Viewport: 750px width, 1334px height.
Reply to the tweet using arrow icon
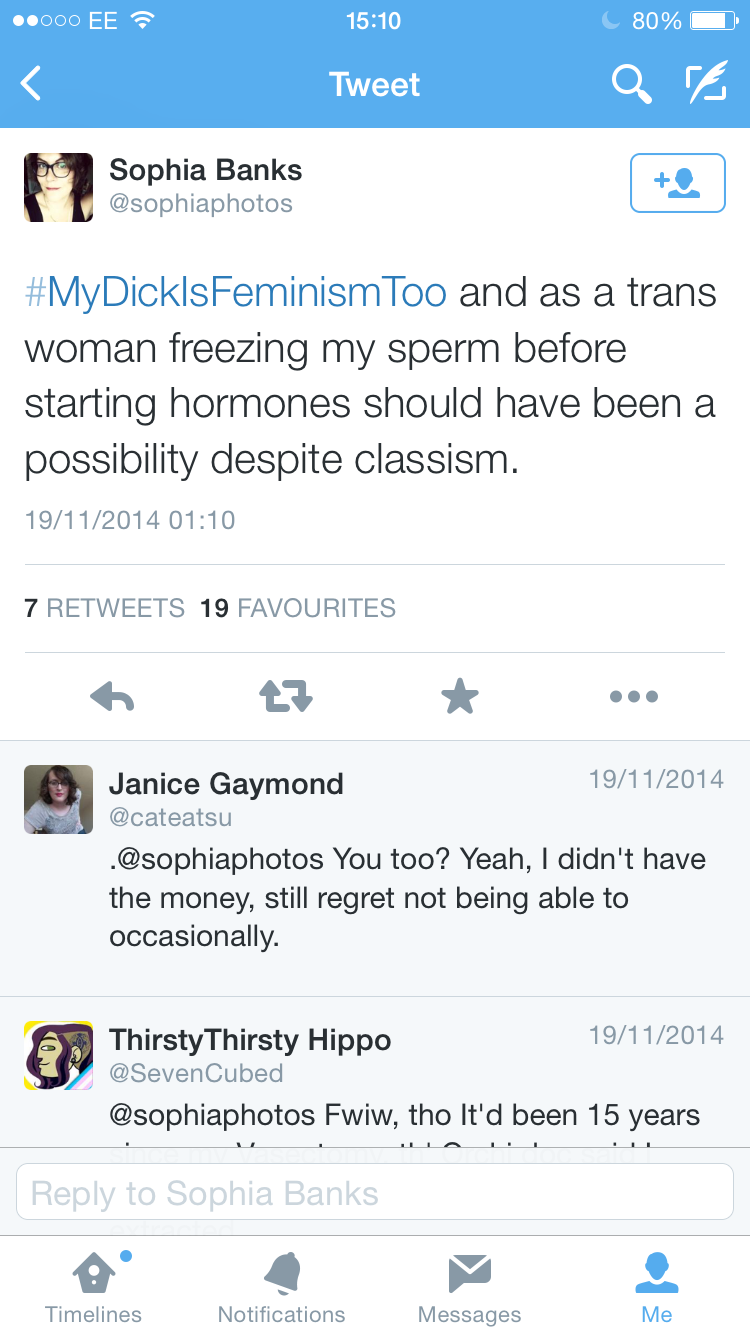click(112, 696)
